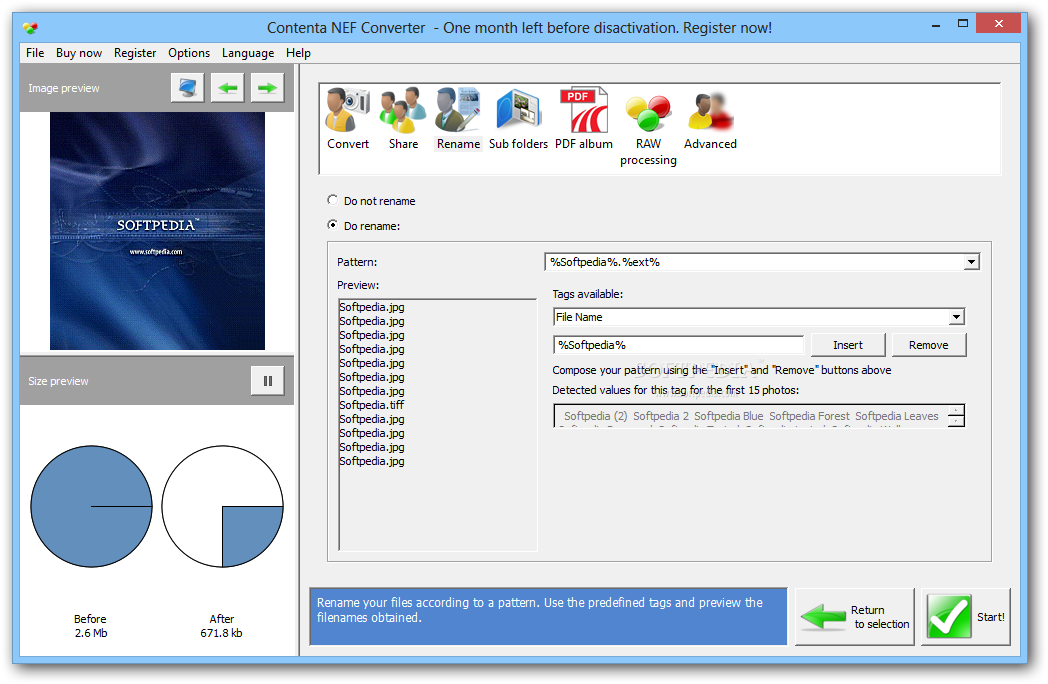Click detected value Softpedia Leaves
Screen dimensions: 1048x684
coord(897,416)
